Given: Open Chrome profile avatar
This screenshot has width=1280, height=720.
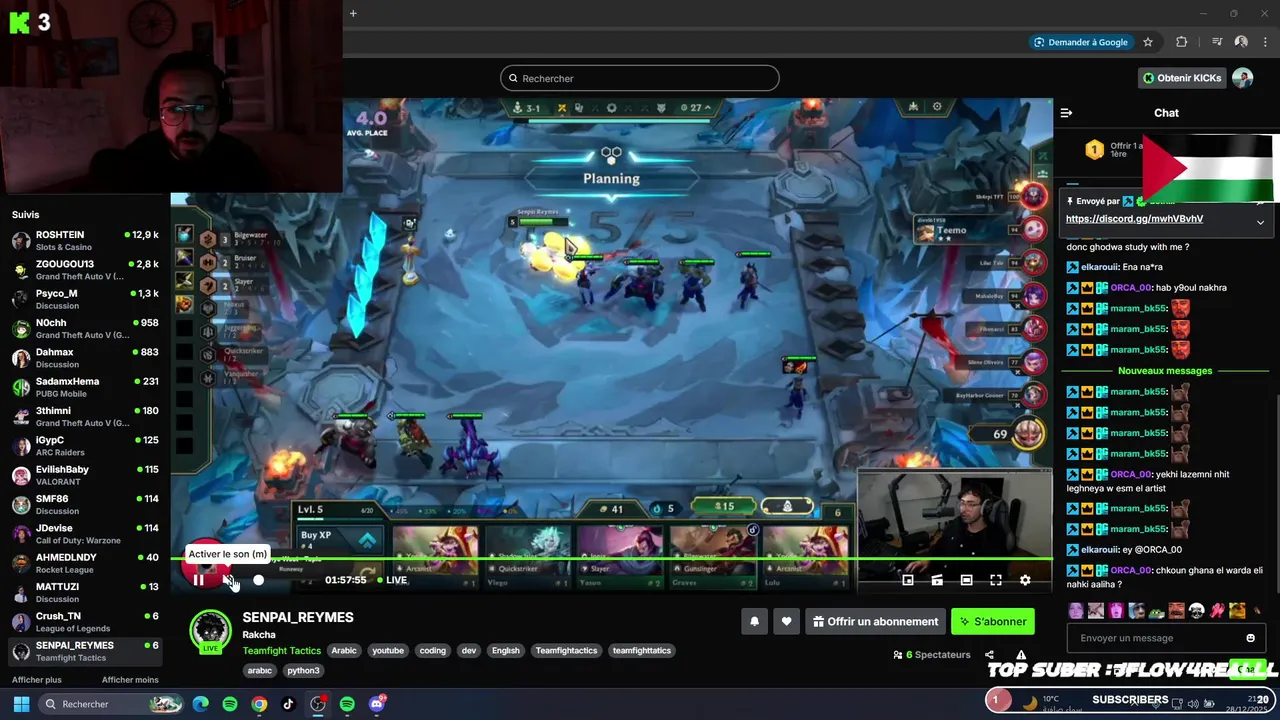Looking at the screenshot, I should tap(1241, 42).
